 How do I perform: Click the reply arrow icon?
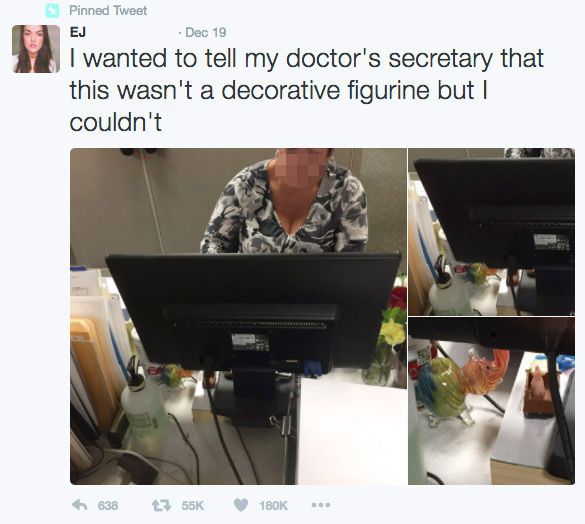[x=79, y=505]
